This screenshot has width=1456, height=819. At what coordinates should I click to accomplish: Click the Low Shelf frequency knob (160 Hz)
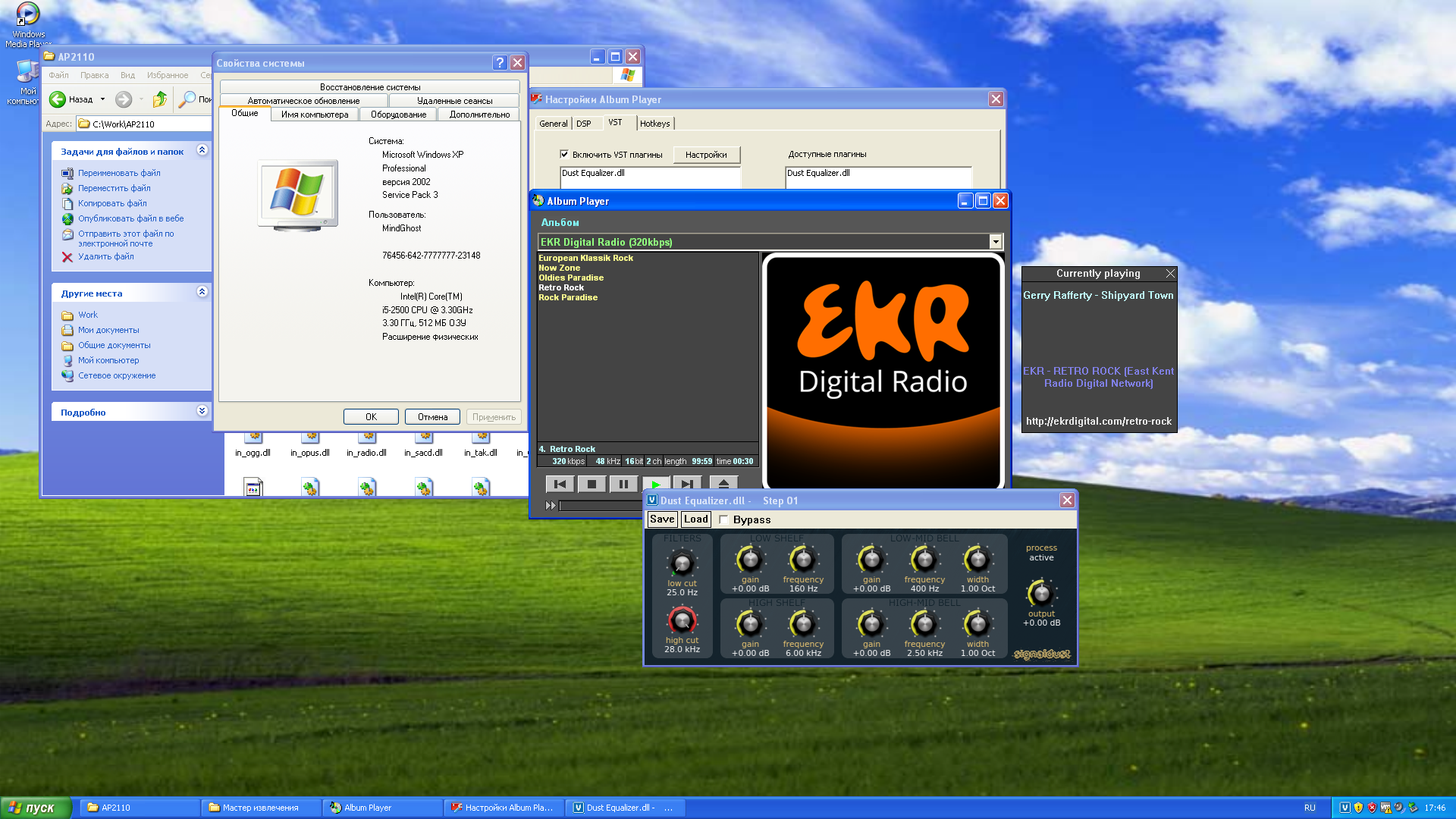tap(803, 560)
